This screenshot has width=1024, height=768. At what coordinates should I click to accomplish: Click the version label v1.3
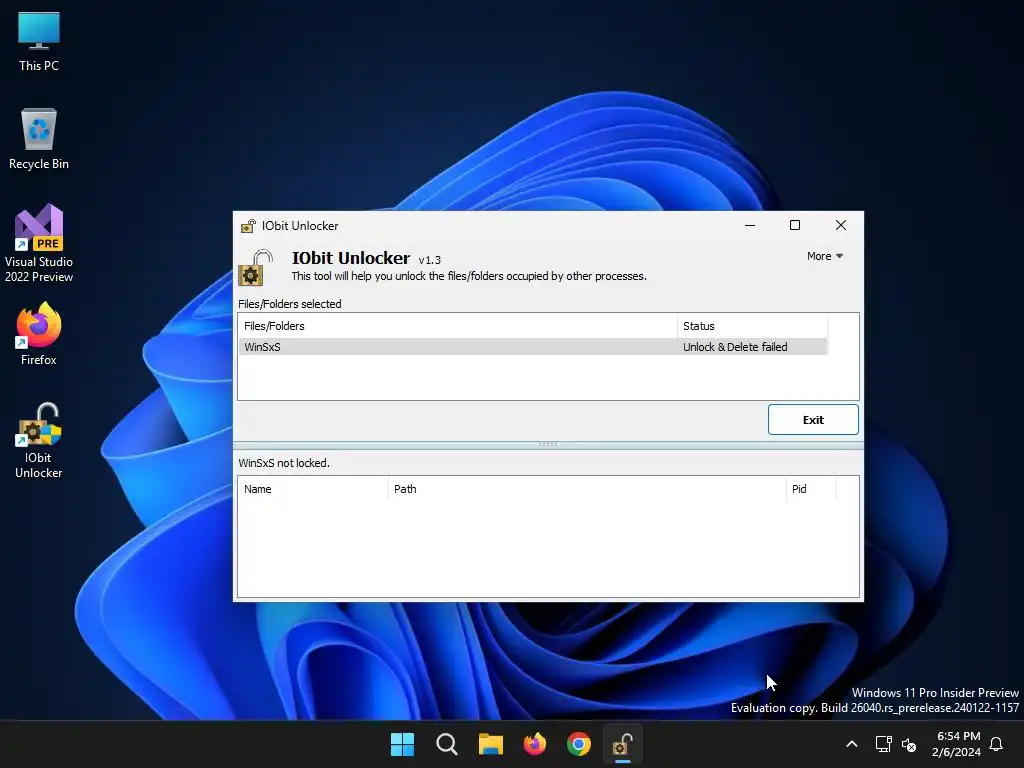tap(430, 260)
